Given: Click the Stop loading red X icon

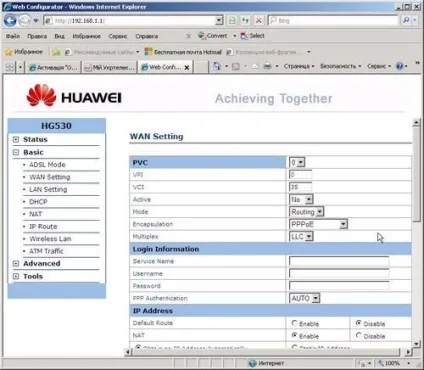Looking at the screenshot, I should 258,21.
